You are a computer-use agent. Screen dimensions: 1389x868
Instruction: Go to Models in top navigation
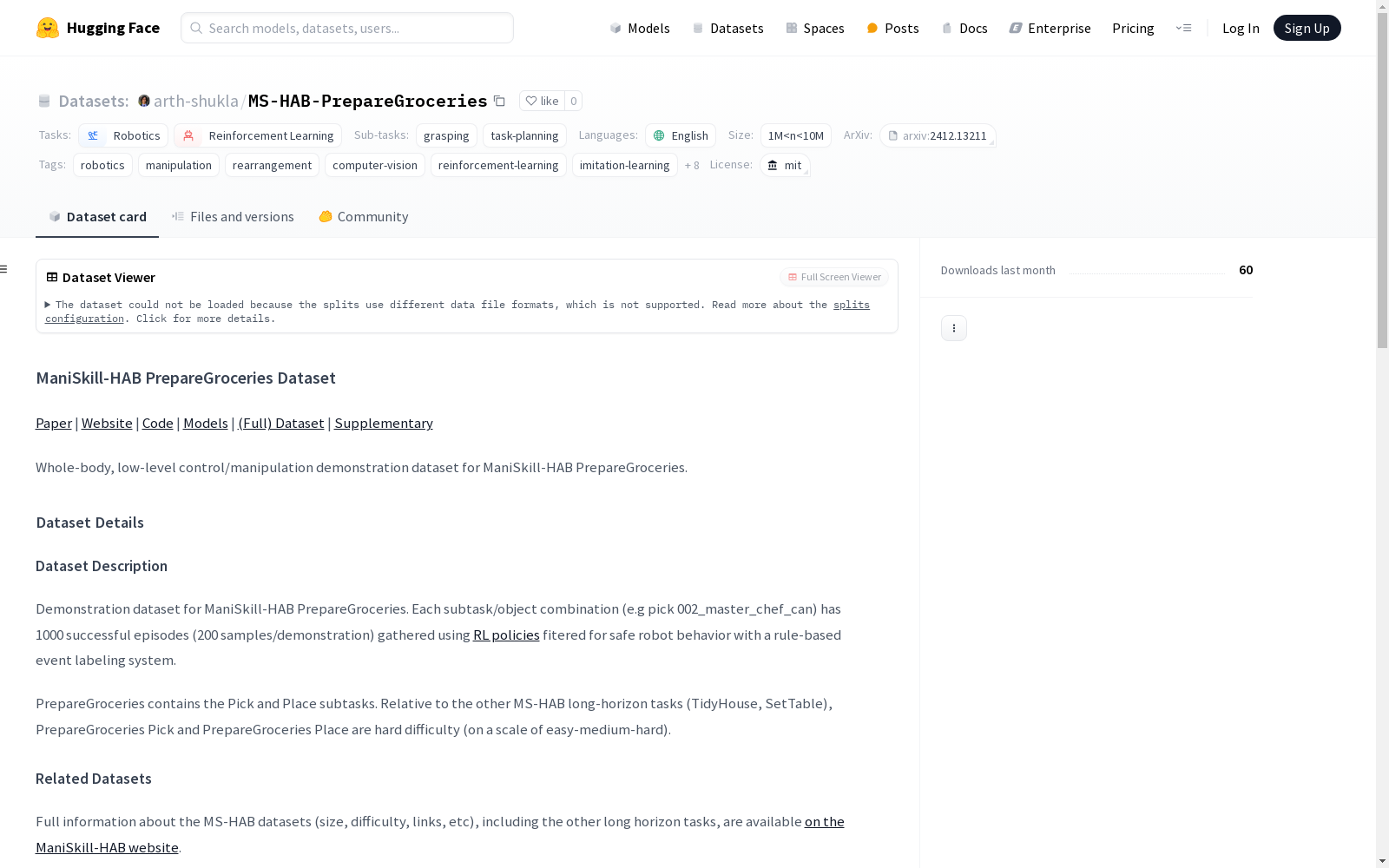pyautogui.click(x=640, y=28)
